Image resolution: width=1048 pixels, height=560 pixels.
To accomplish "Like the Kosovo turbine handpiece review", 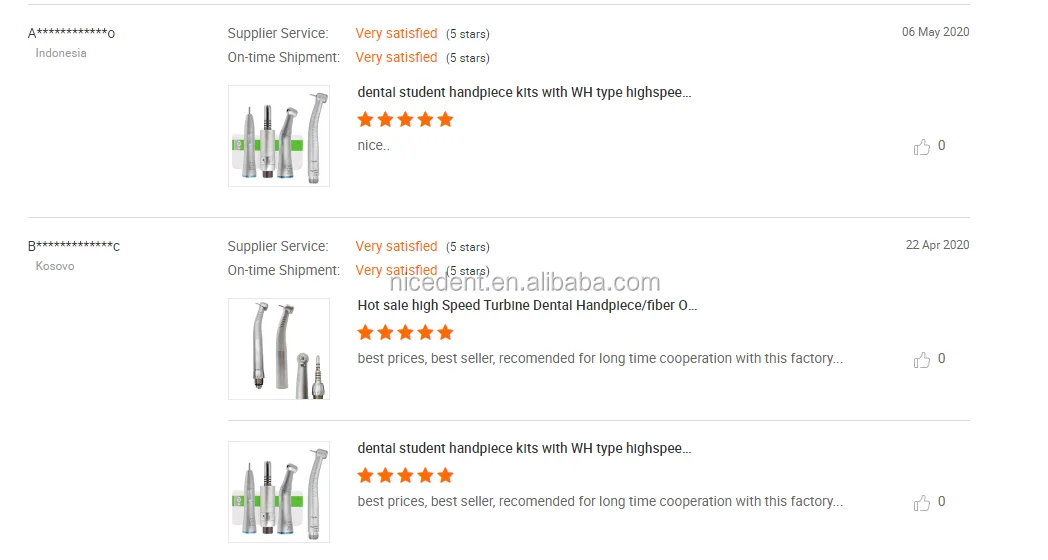I will (x=922, y=360).
